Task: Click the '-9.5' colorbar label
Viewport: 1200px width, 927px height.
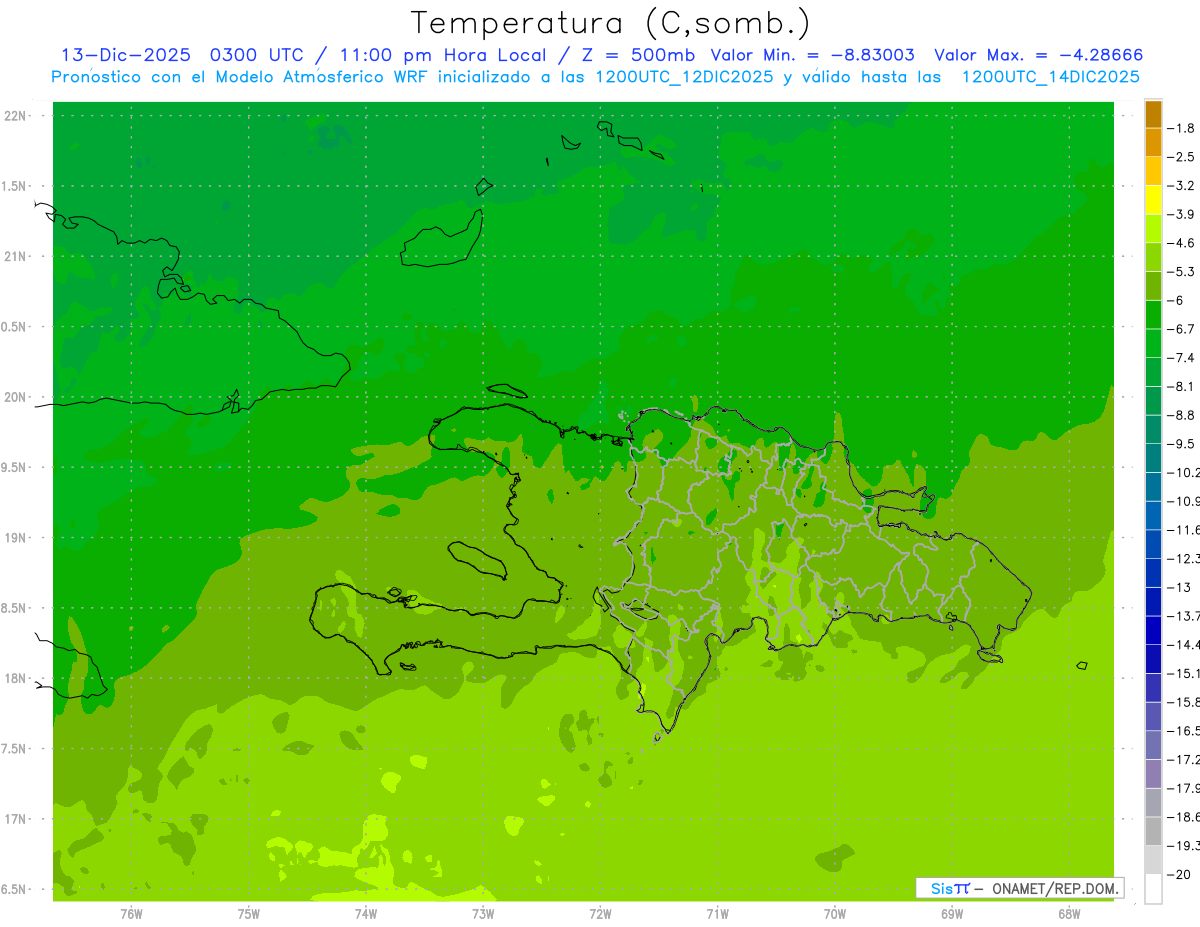Action: [x=1180, y=443]
